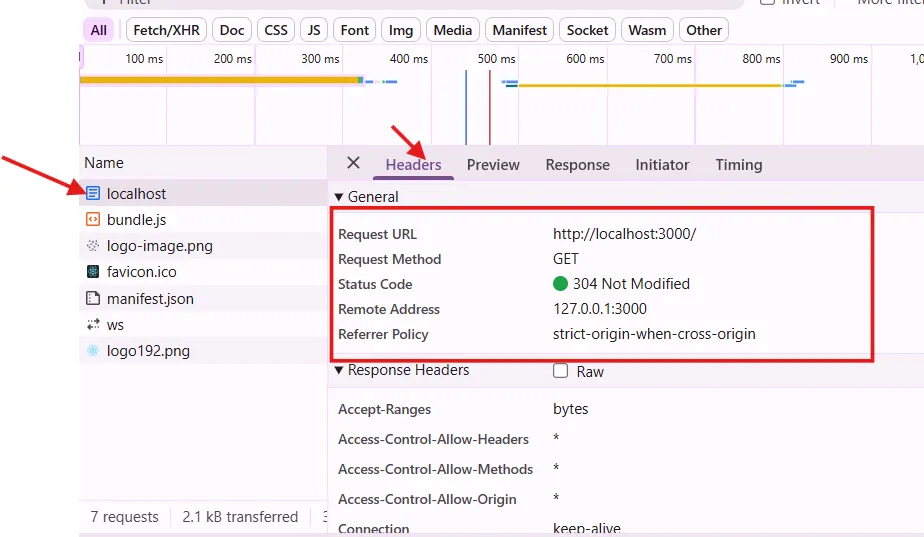Switch to the Preview tab
This screenshot has height=537, width=924.
[493, 165]
